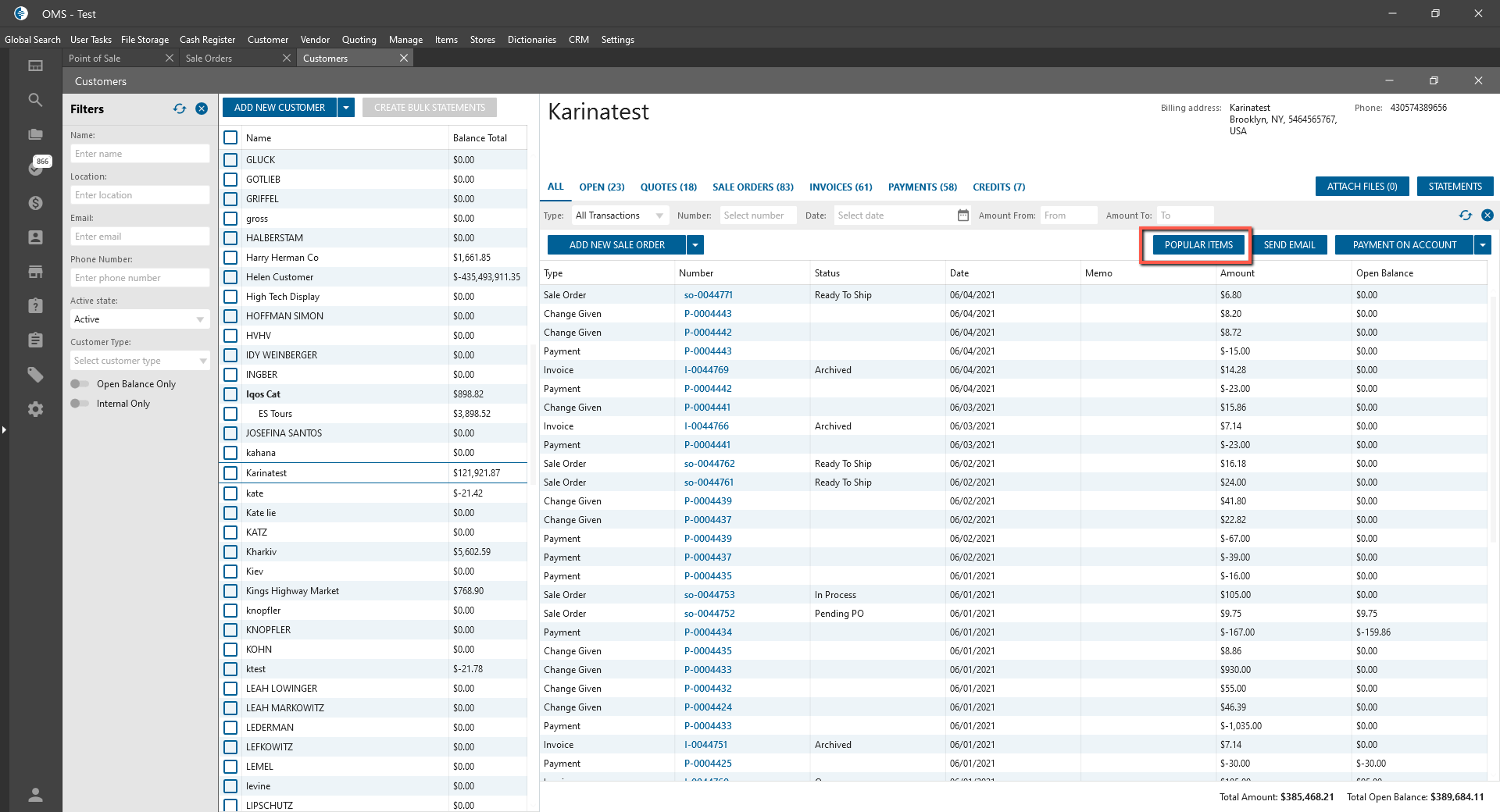Toggle Open Balance Only switch

(x=80, y=384)
